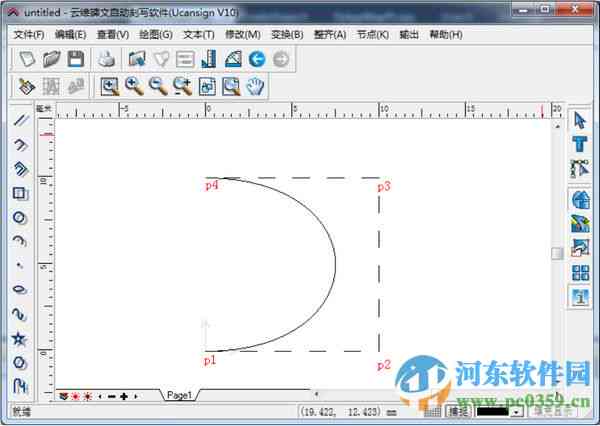Click the black color swatch in status bar
Viewport: 600px width, 426px height.
tap(492, 412)
